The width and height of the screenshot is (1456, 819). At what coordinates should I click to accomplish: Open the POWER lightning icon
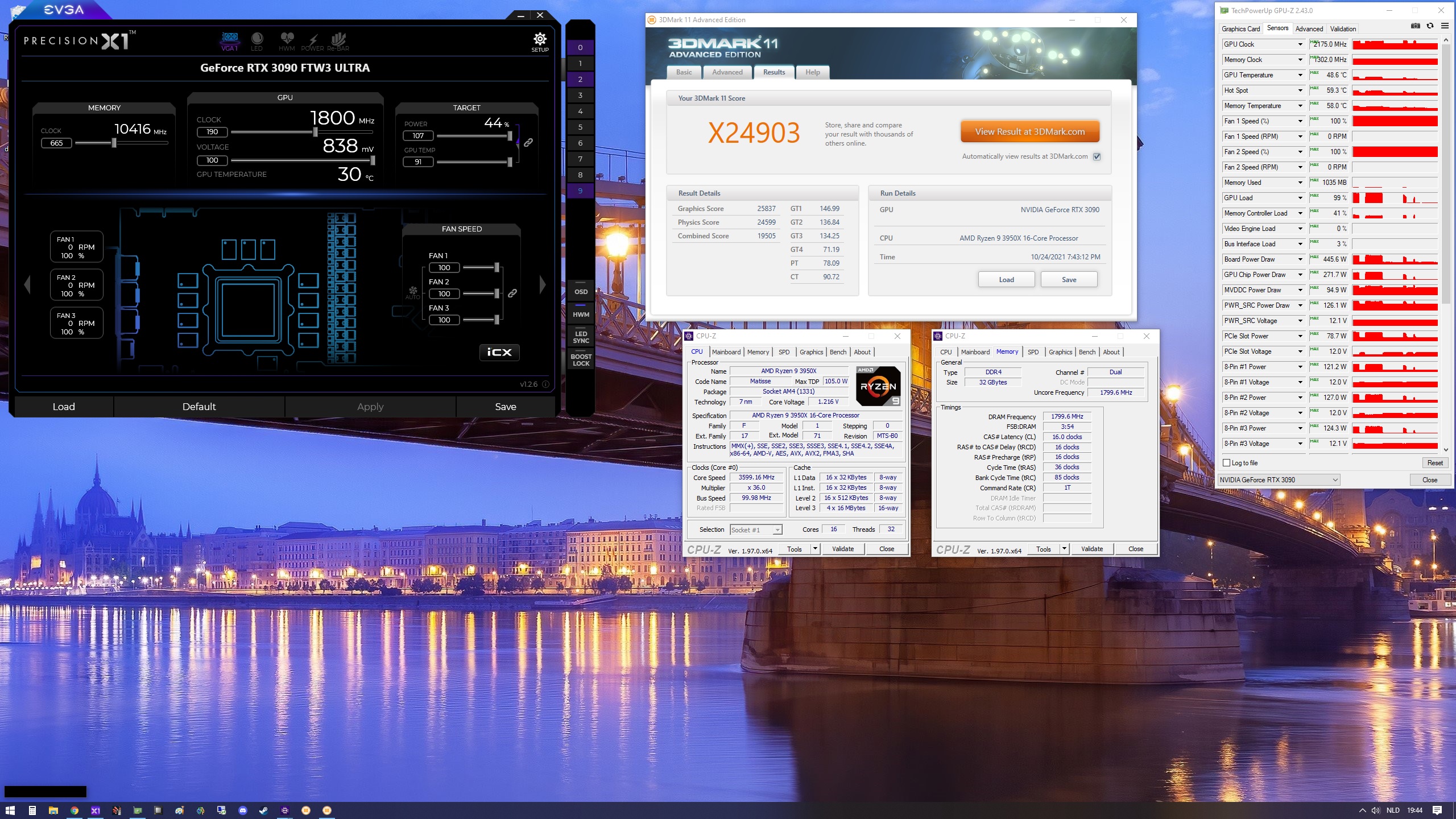pyautogui.click(x=312, y=42)
